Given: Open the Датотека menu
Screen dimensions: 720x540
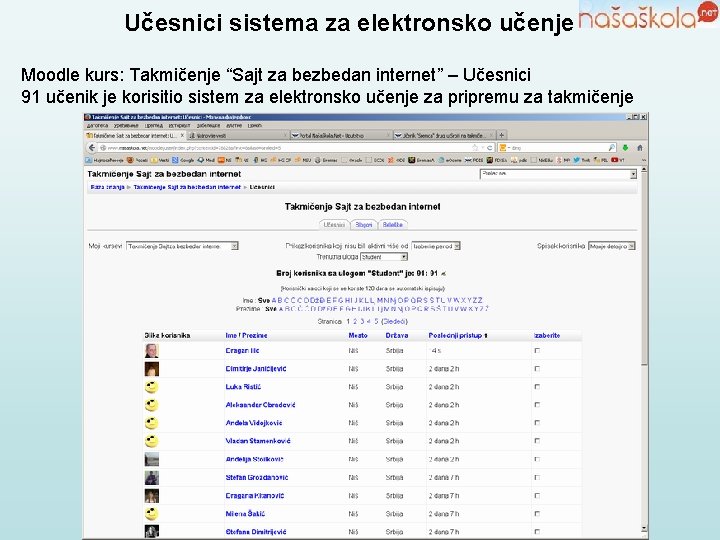Looking at the screenshot, I should (97, 125).
